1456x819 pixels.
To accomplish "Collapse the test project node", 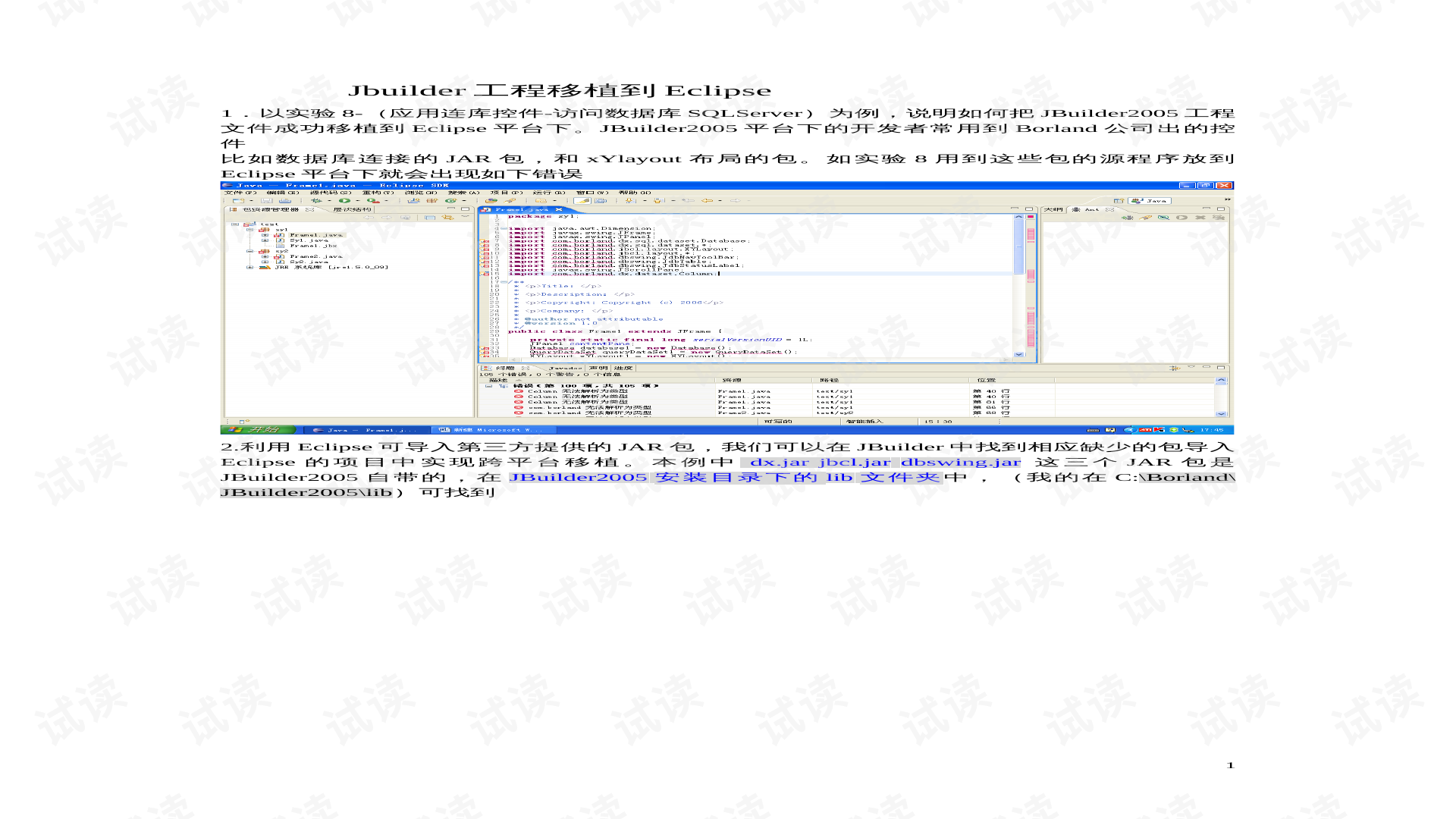I will 235,224.
